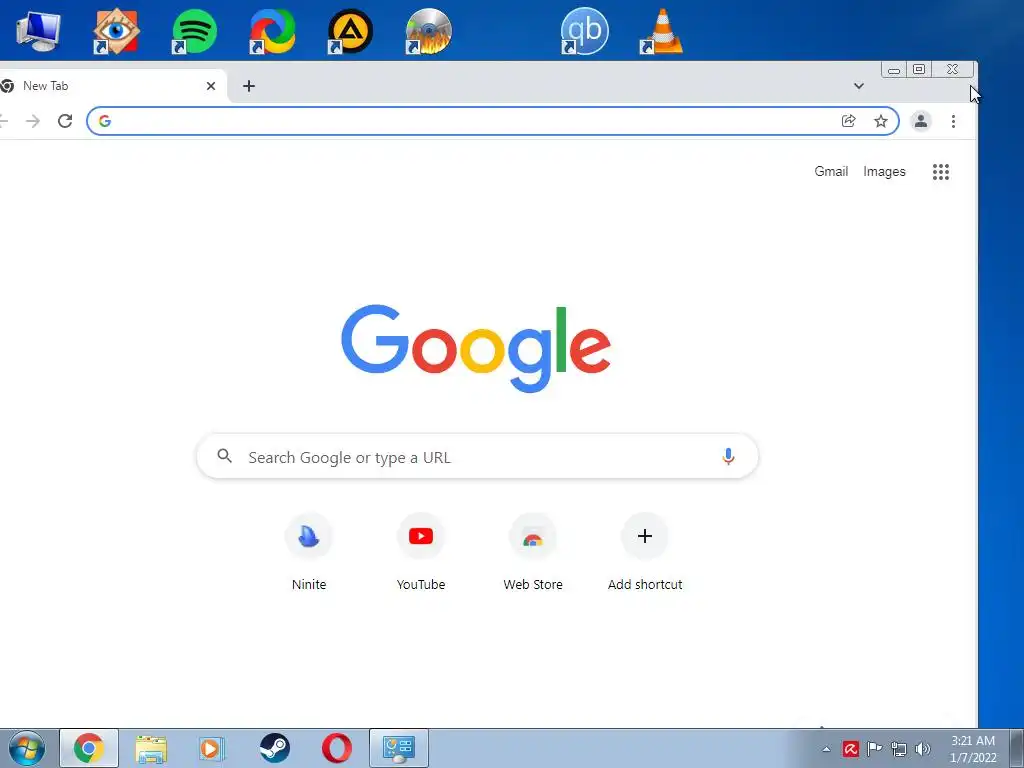Open a new tab with plus button

249,86
